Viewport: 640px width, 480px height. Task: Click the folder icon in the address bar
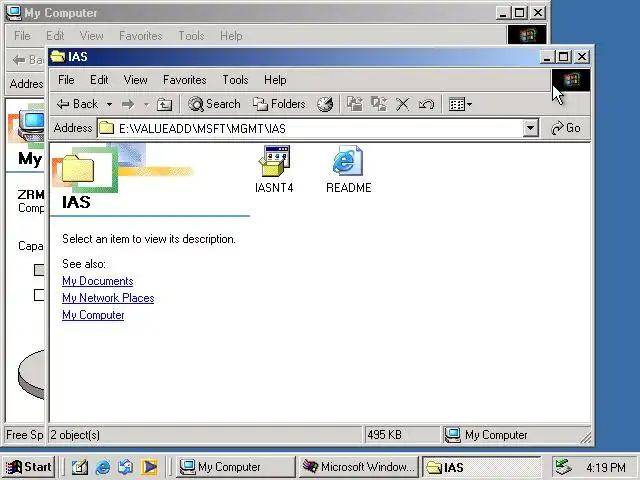point(107,128)
